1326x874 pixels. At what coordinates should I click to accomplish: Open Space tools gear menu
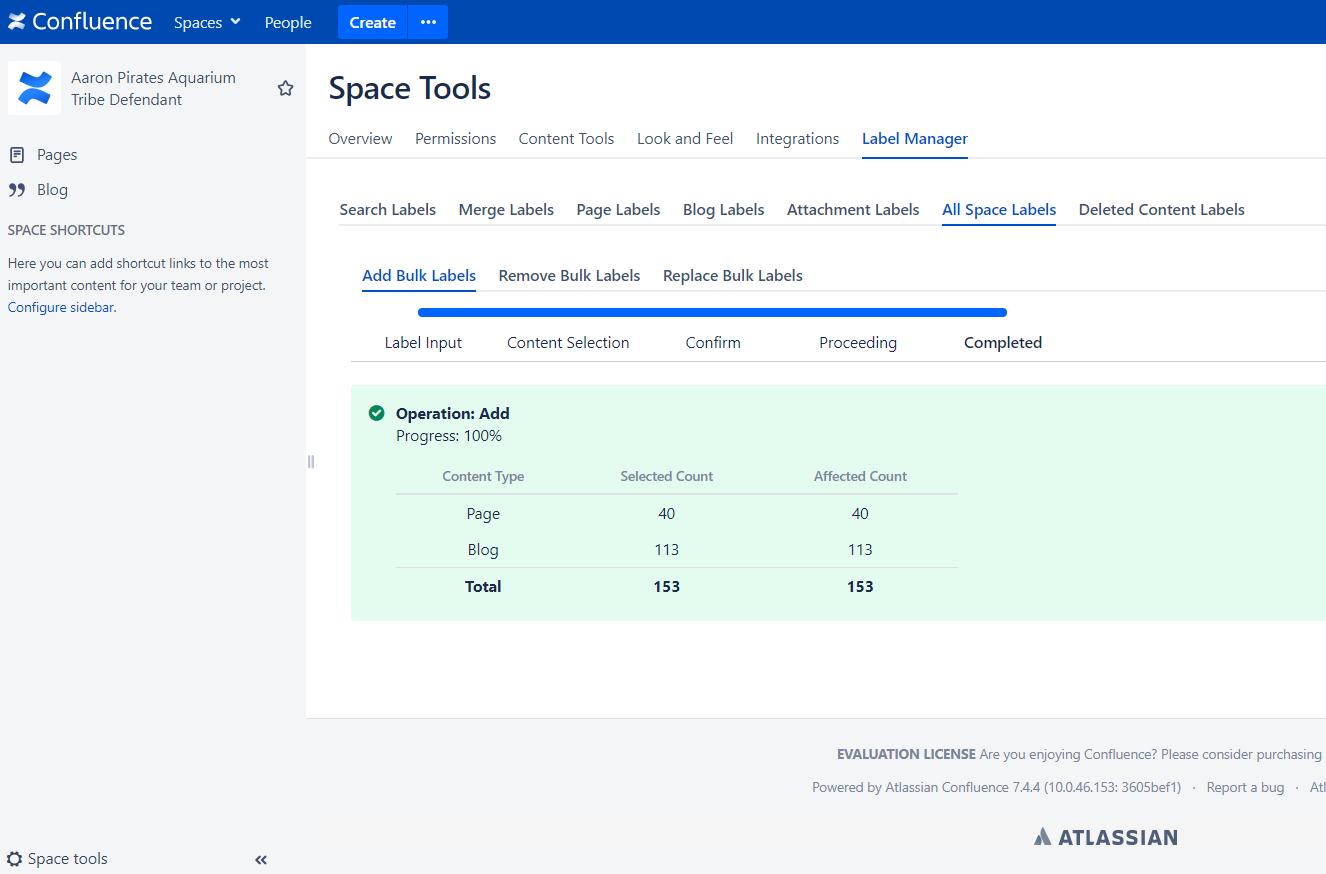[x=57, y=859]
